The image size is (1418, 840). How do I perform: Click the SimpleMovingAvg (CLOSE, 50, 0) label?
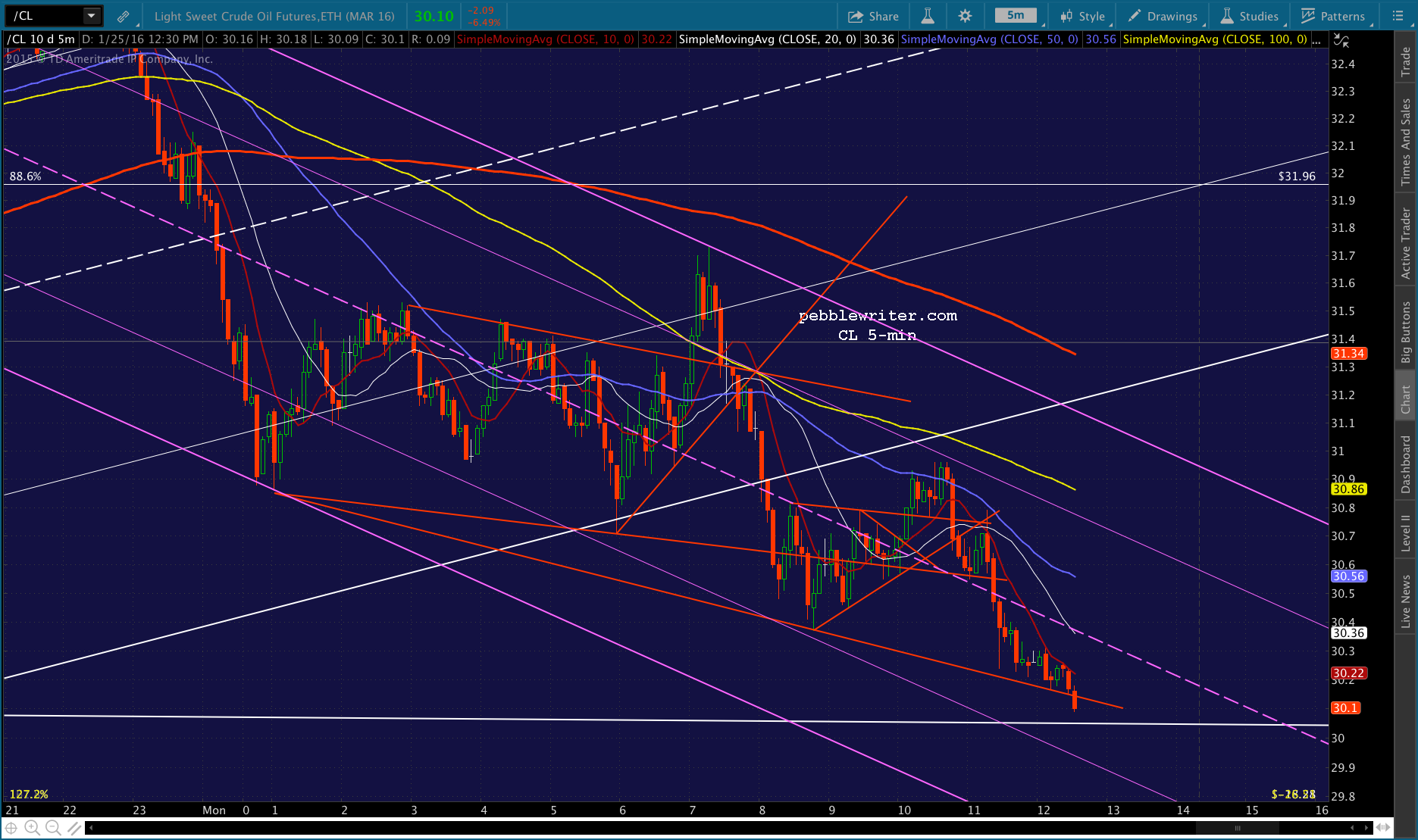pos(989,39)
